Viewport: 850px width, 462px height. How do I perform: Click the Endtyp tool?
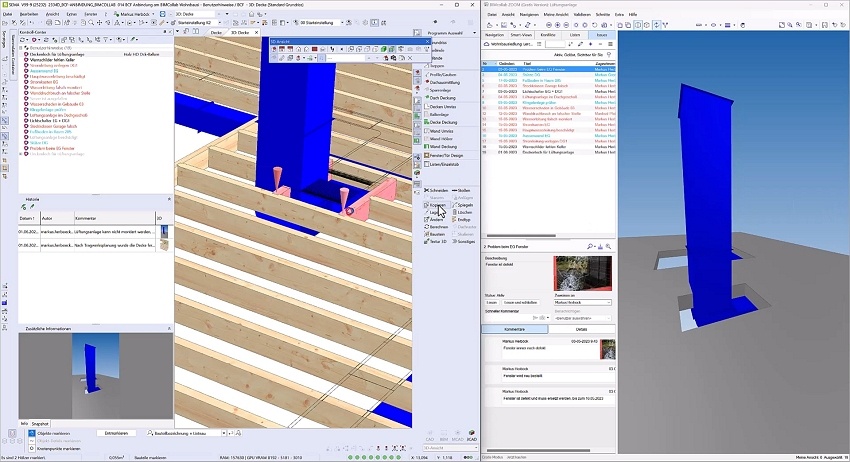pos(461,220)
